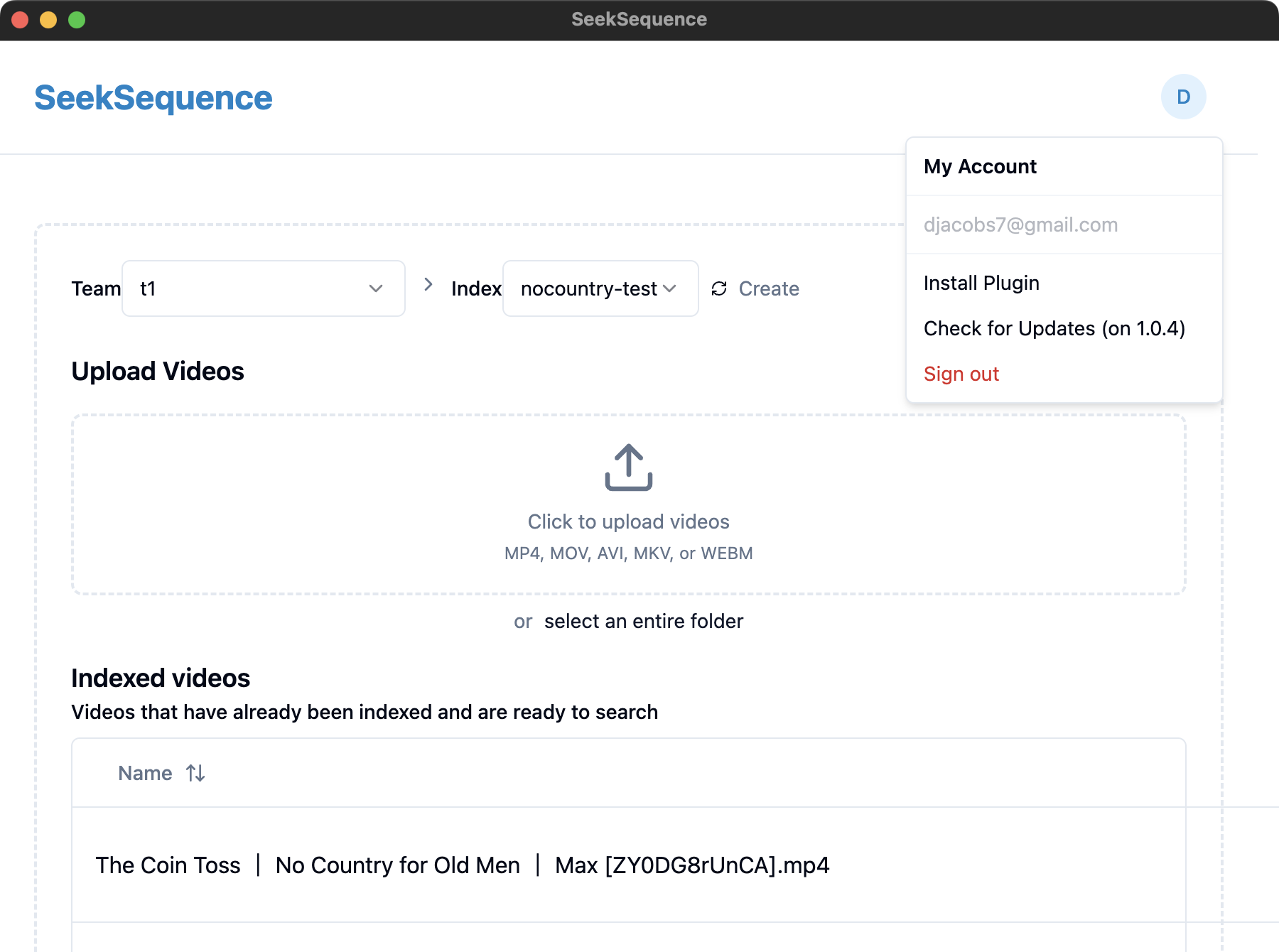Close window with red button
Screen dimensions: 1279x952
coord(20,20)
